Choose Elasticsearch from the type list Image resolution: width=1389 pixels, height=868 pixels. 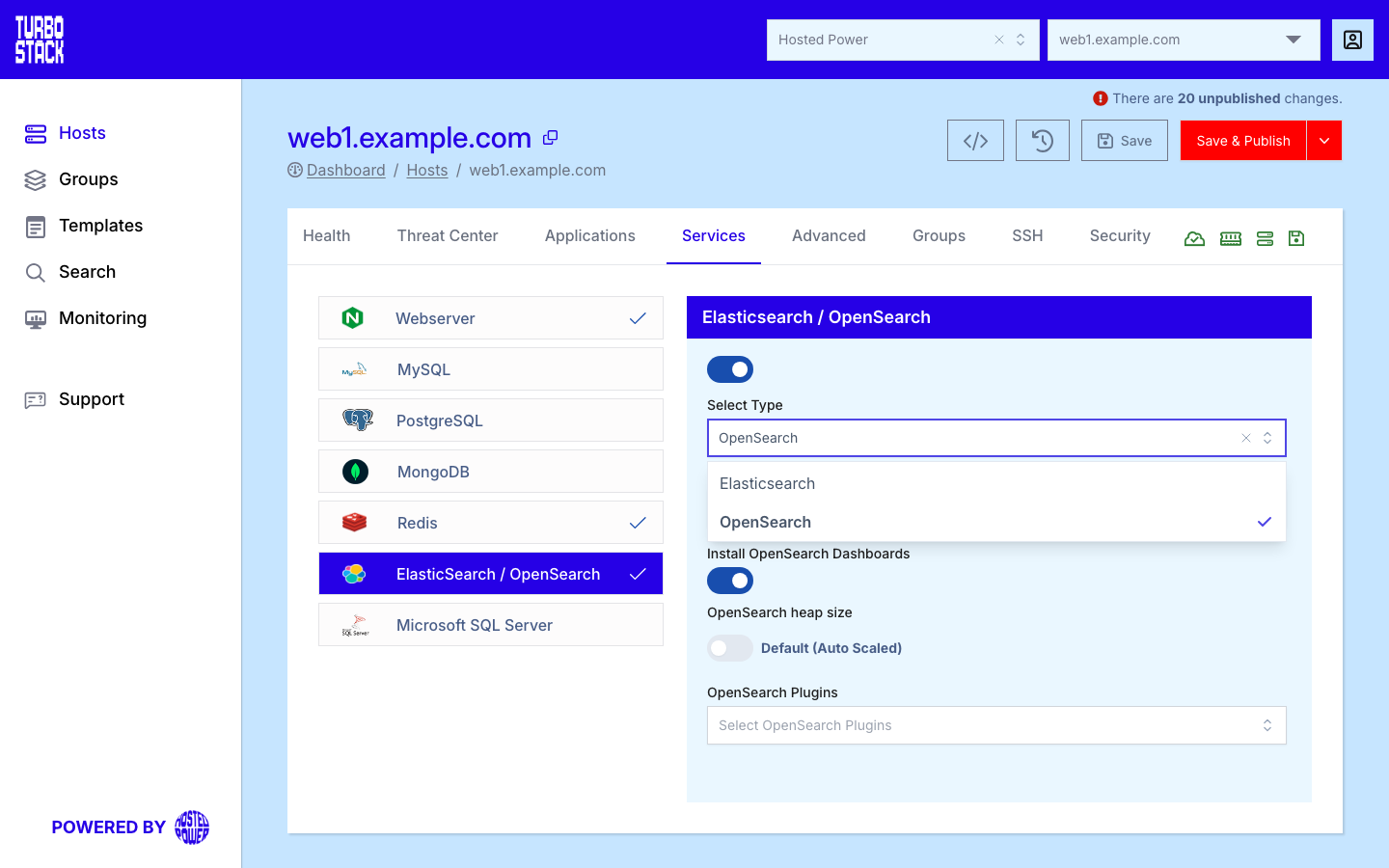pyautogui.click(x=996, y=484)
